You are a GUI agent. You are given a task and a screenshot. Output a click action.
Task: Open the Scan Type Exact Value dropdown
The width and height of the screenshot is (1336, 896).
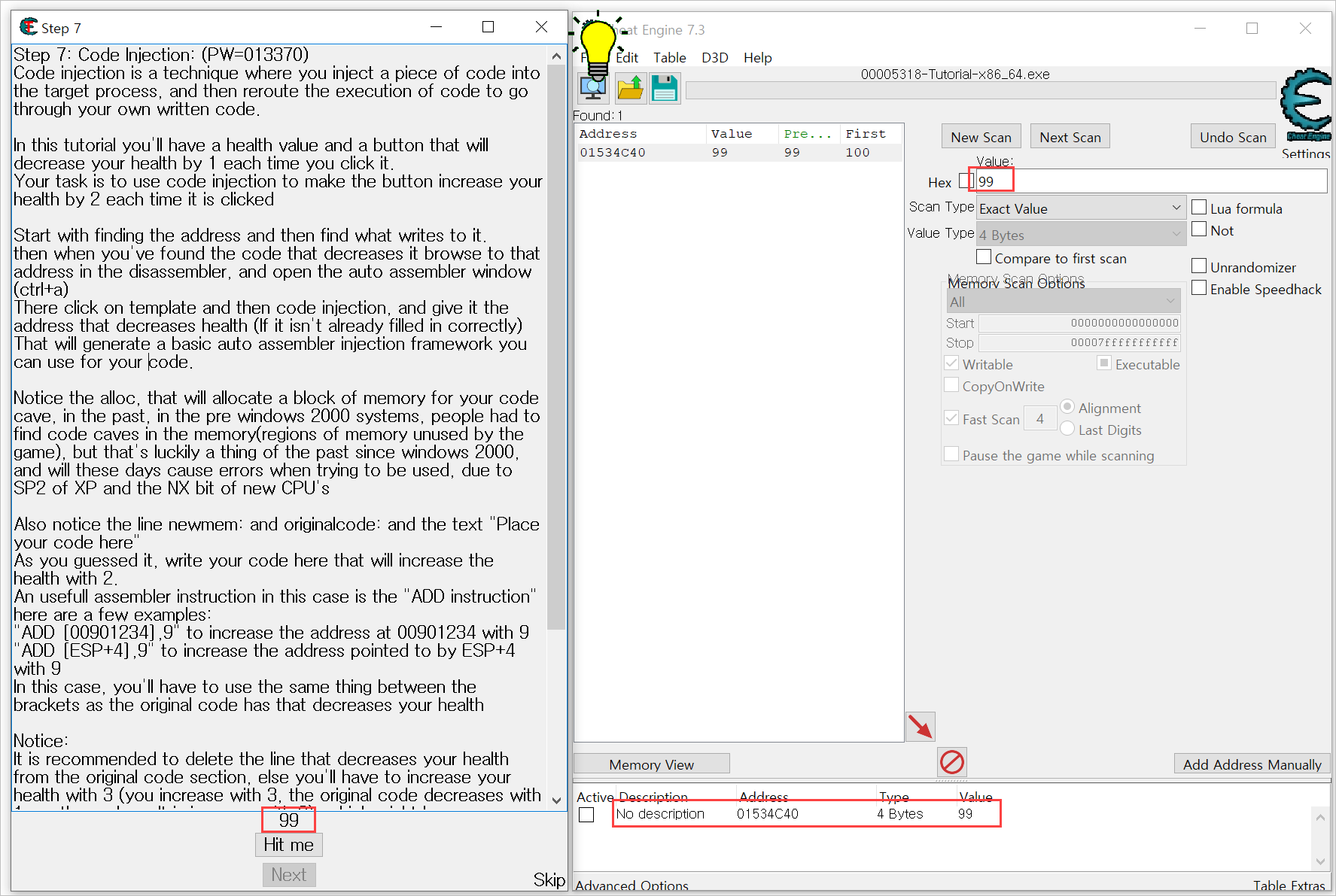1081,208
